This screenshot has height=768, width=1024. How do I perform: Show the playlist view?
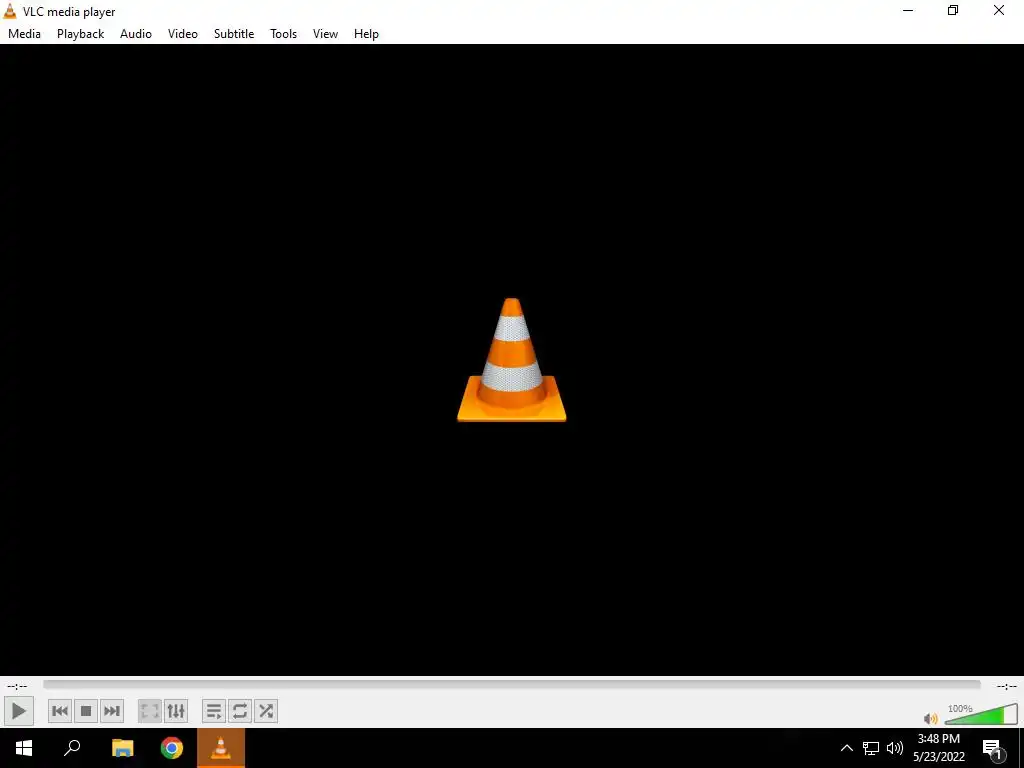(214, 711)
